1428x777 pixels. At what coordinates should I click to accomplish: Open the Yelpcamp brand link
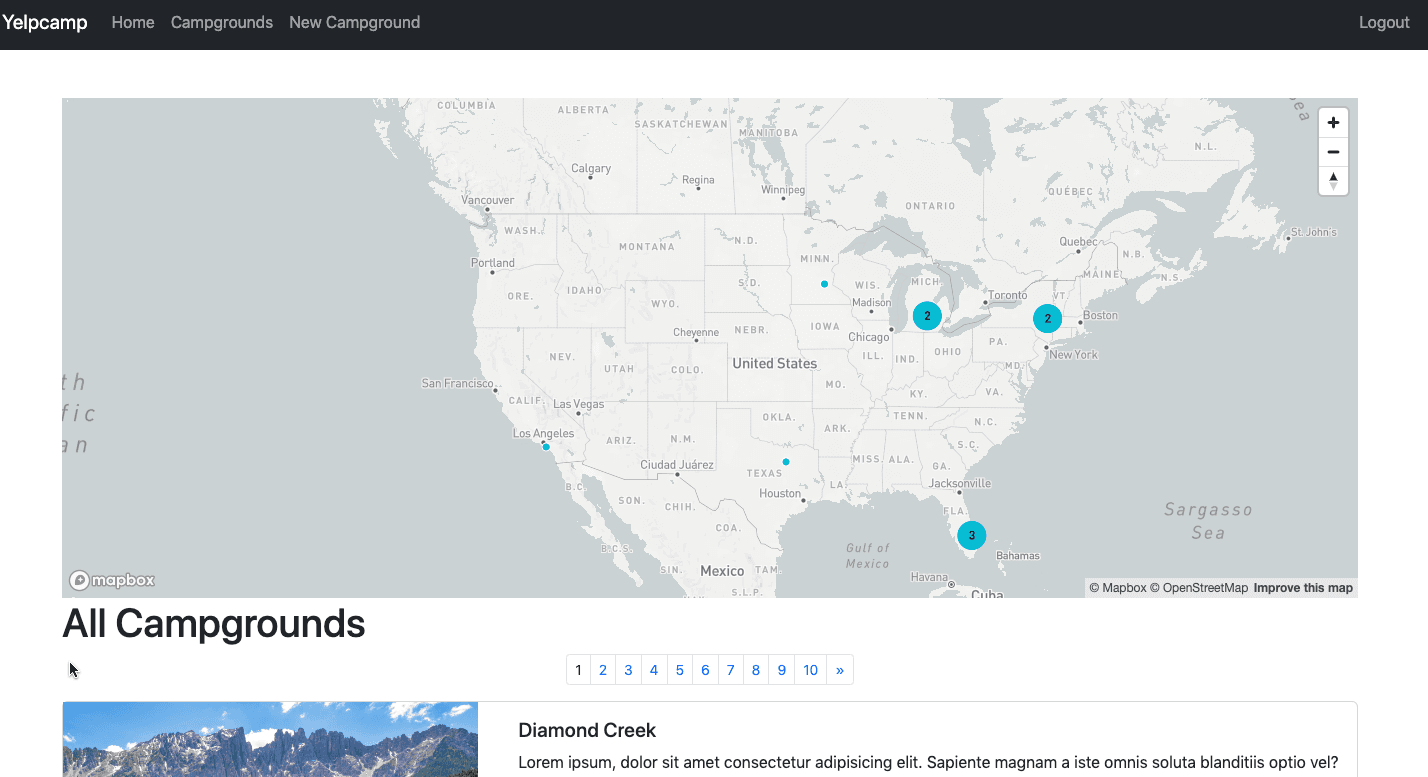click(45, 23)
